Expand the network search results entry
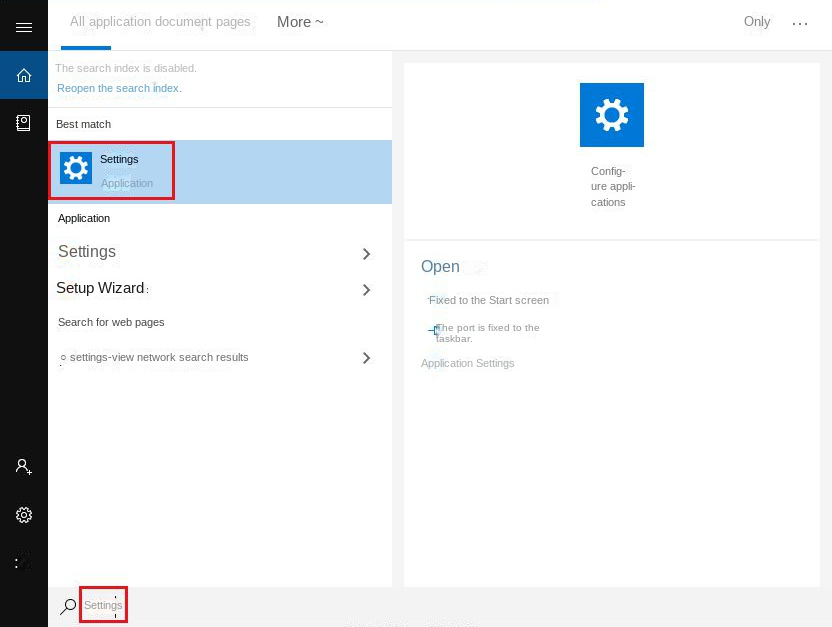Viewport: 832px width, 627px height. (x=366, y=357)
